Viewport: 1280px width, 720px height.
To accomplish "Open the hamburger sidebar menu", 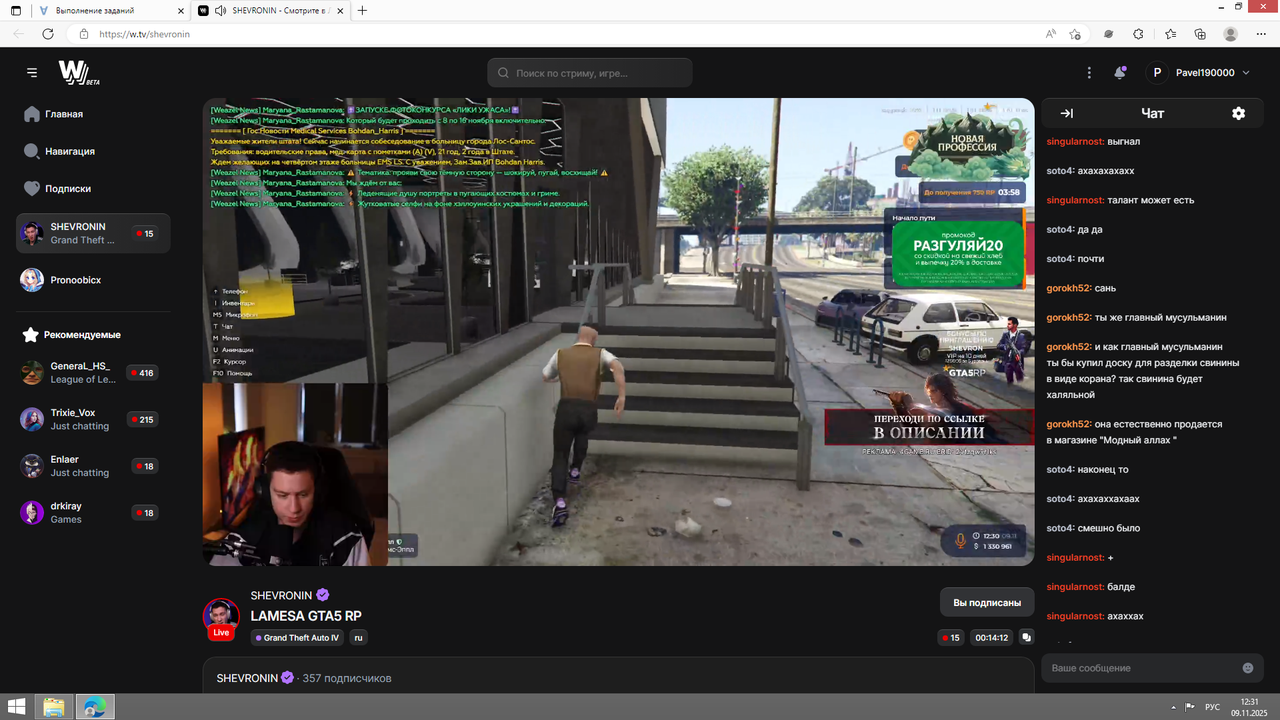I will coord(32,73).
